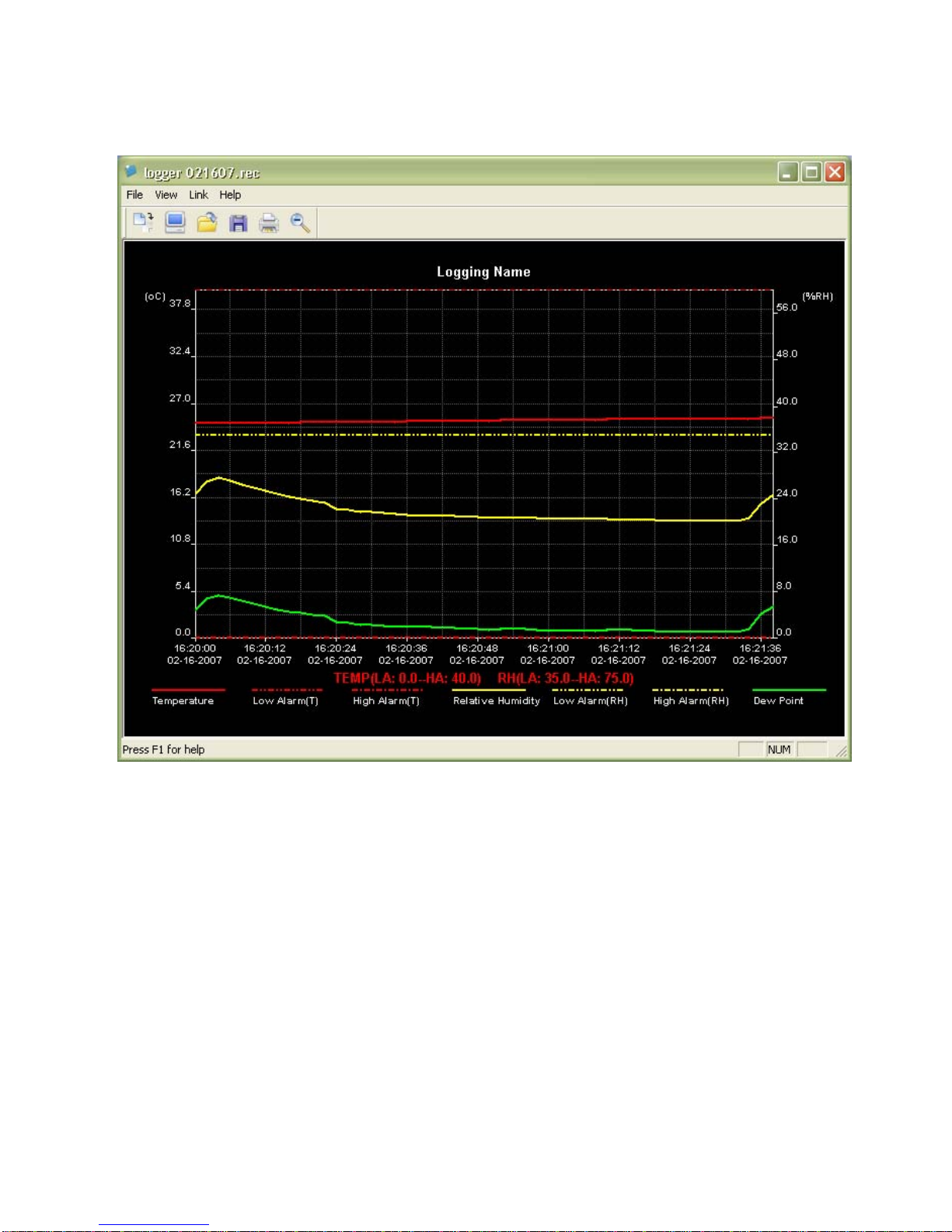
Task: Open a file with the folder icon
Action: pyautogui.click(x=207, y=223)
